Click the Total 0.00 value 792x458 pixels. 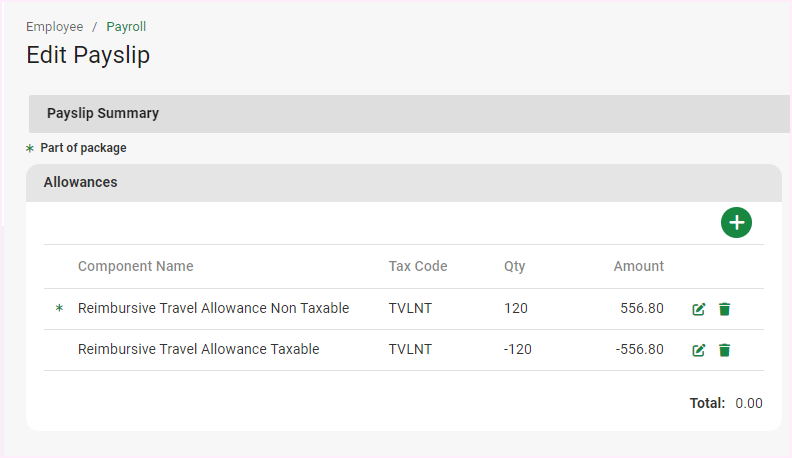[x=748, y=403]
